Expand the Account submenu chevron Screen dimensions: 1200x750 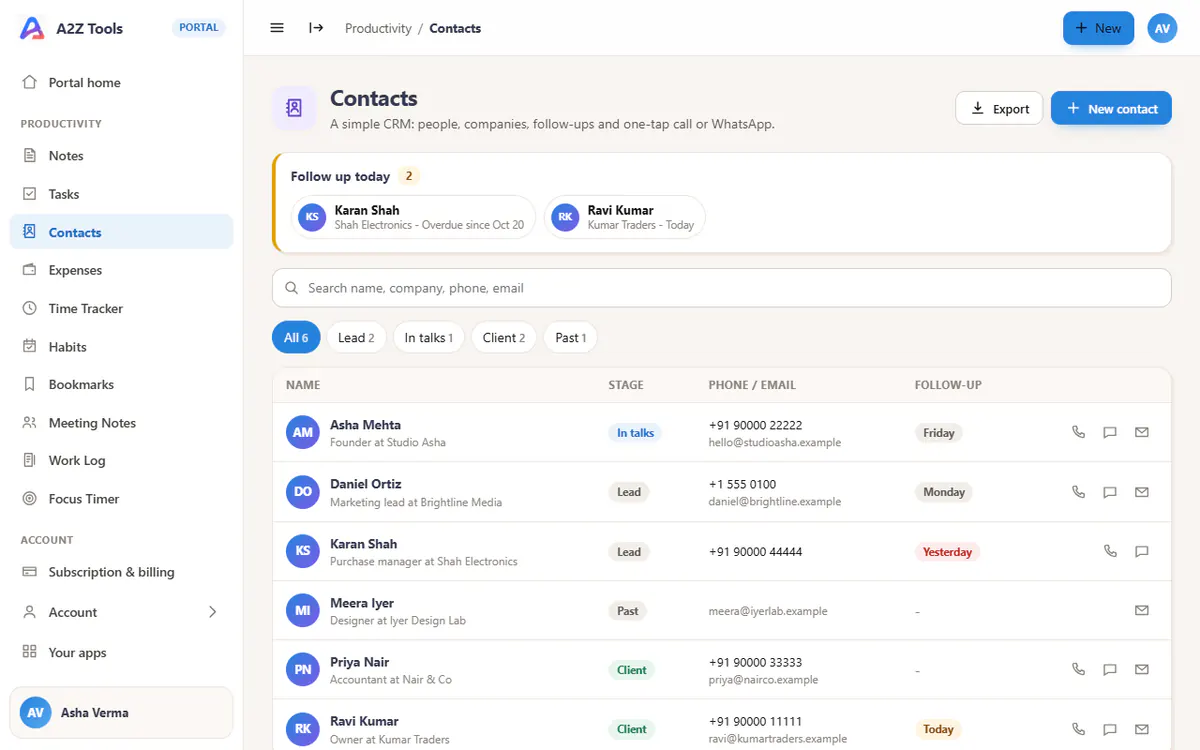pos(212,612)
